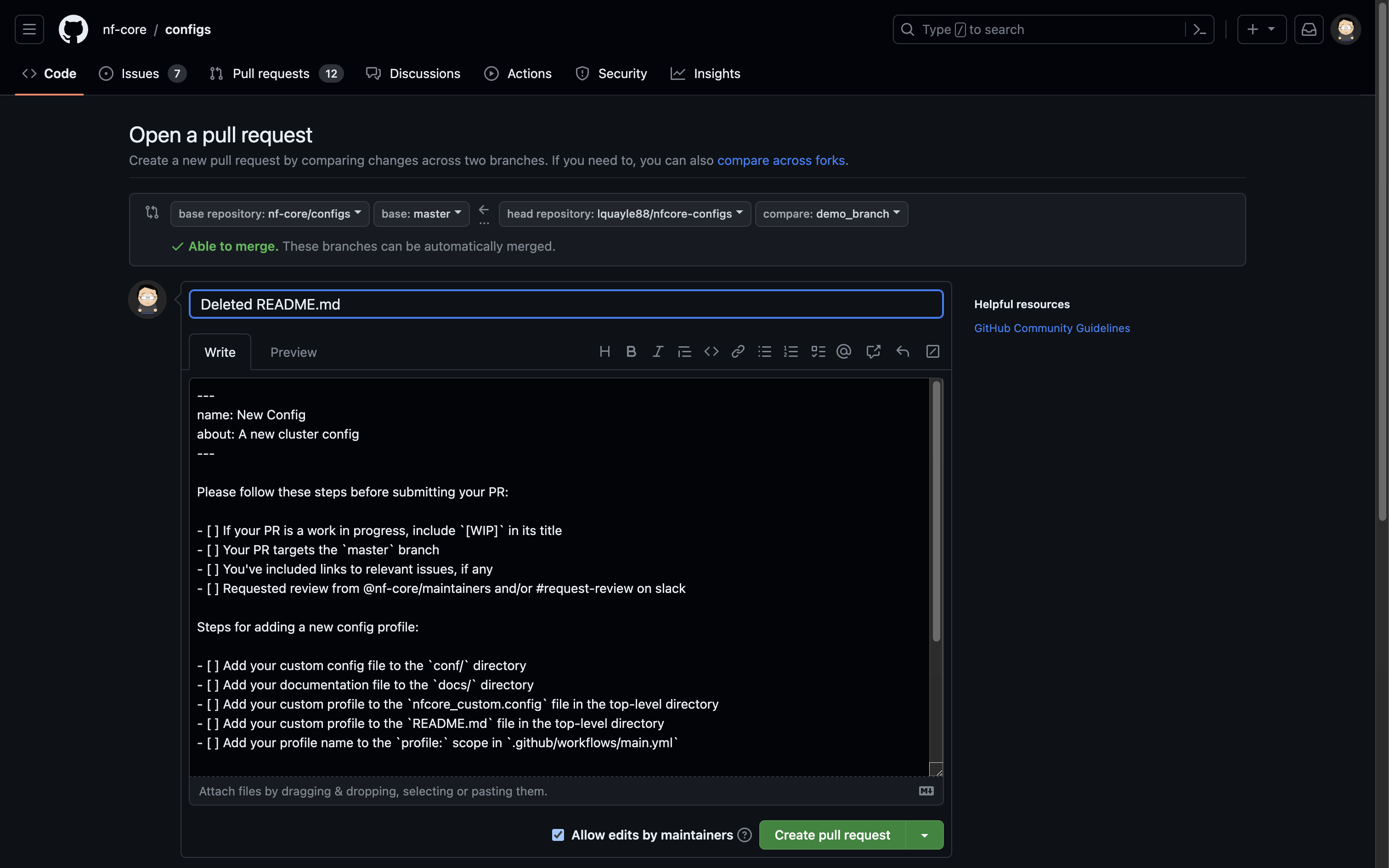Insert code formatting
Image resolution: width=1389 pixels, height=868 pixels.
point(711,351)
